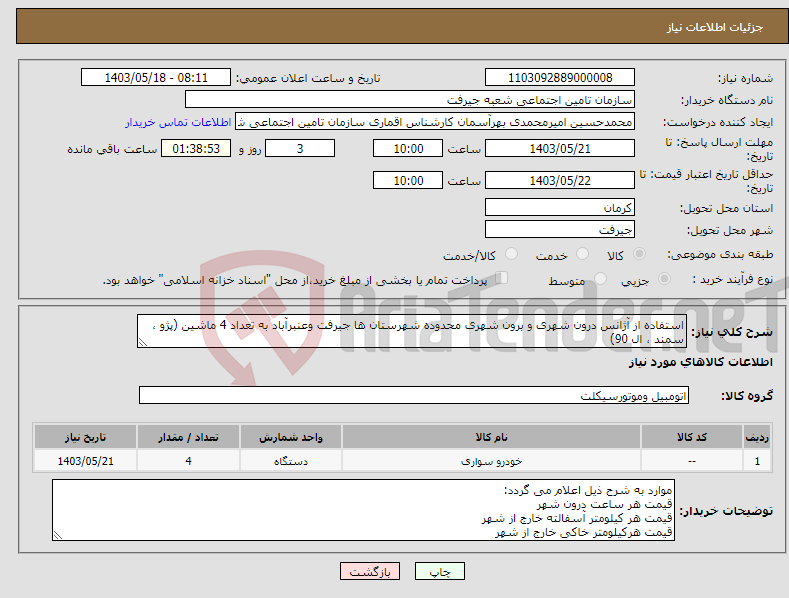Screen dimensions: 789x598
Task: Click the نام کالا column header
Action: (x=491, y=437)
